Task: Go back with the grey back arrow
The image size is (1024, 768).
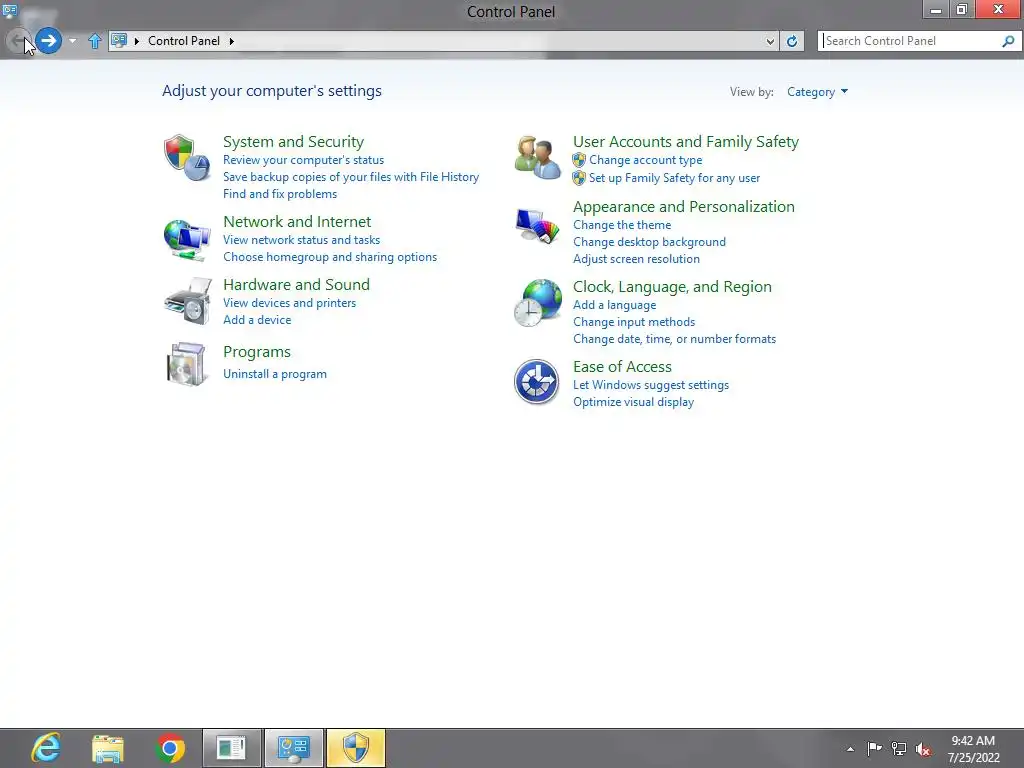Action: [x=17, y=40]
